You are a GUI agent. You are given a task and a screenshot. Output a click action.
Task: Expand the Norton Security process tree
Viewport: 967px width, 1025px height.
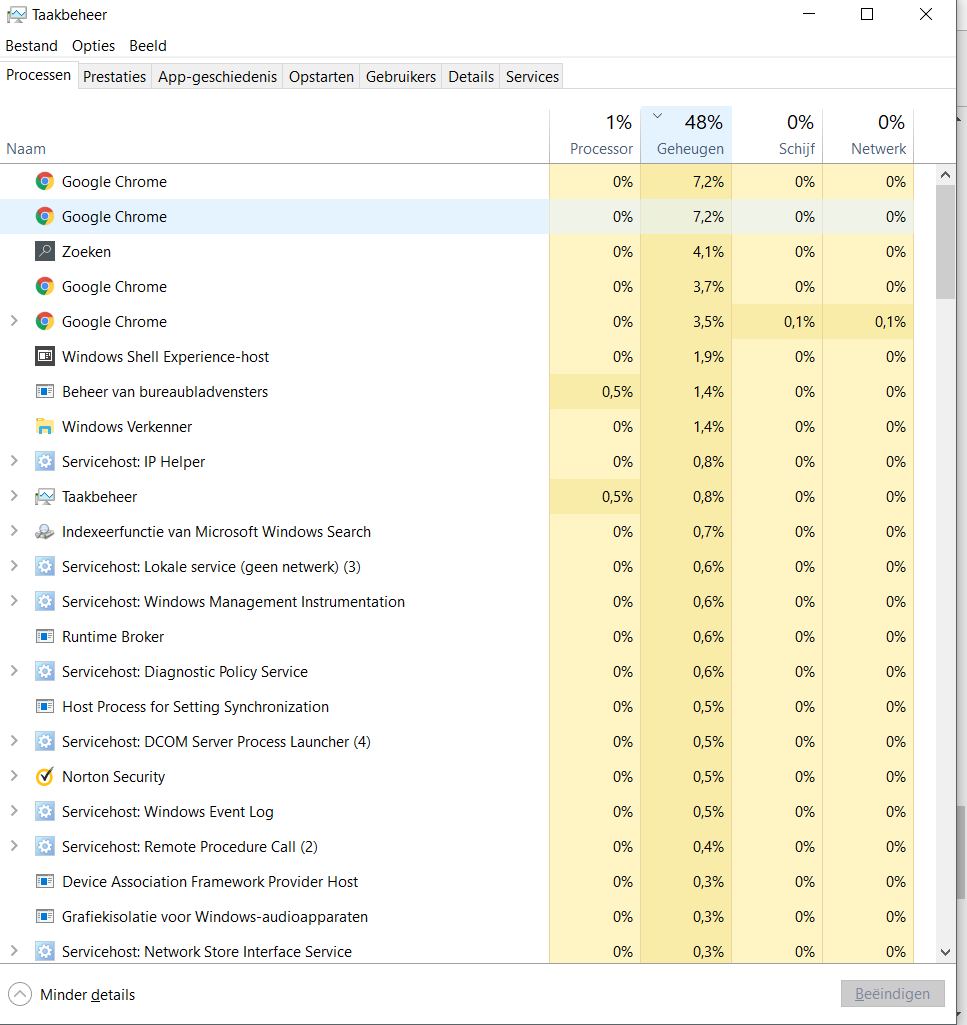click(14, 776)
